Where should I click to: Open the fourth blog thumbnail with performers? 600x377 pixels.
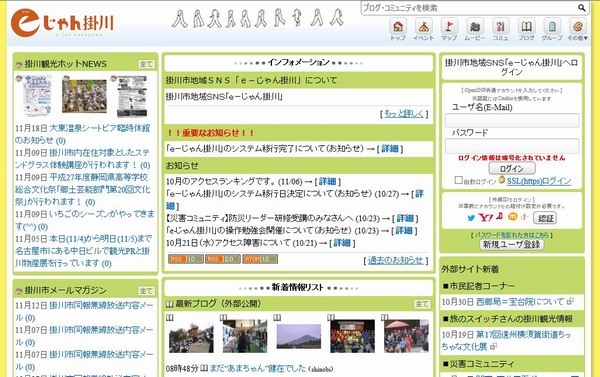pos(352,336)
